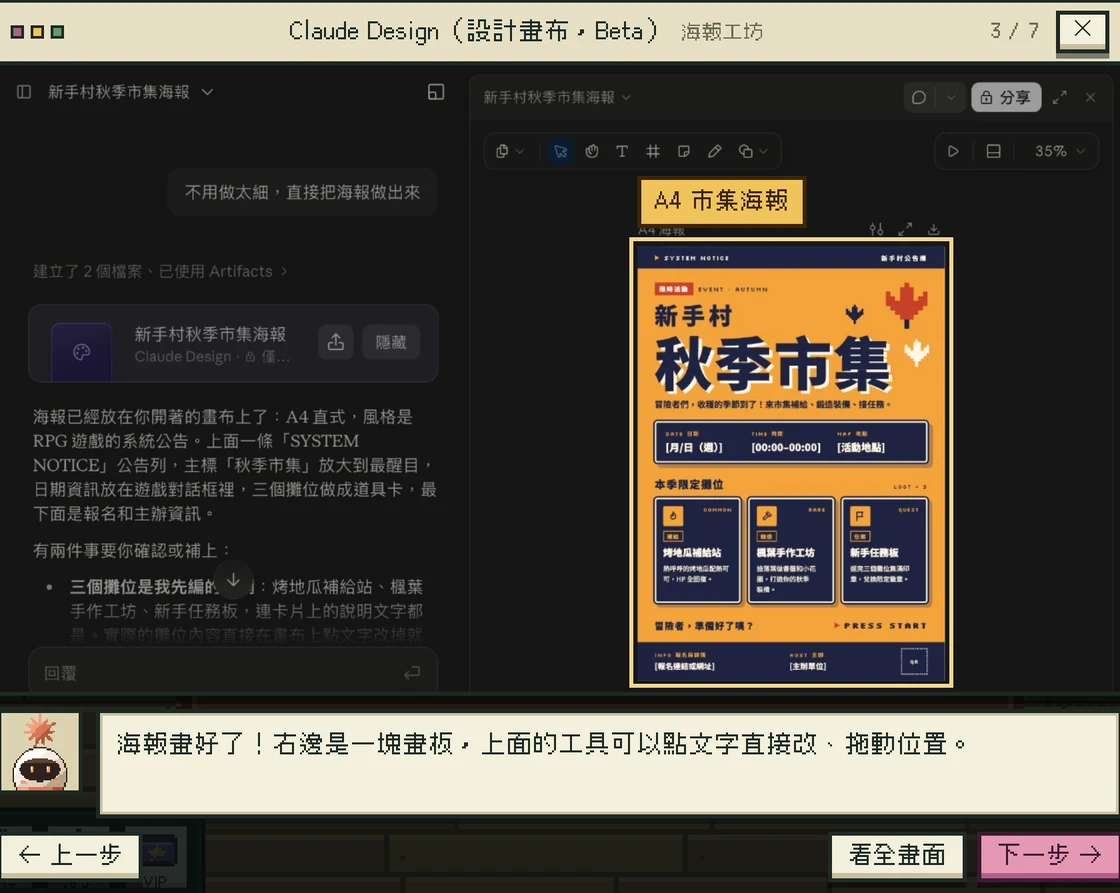
Task: Close the canvas panel
Action: 1091,97
